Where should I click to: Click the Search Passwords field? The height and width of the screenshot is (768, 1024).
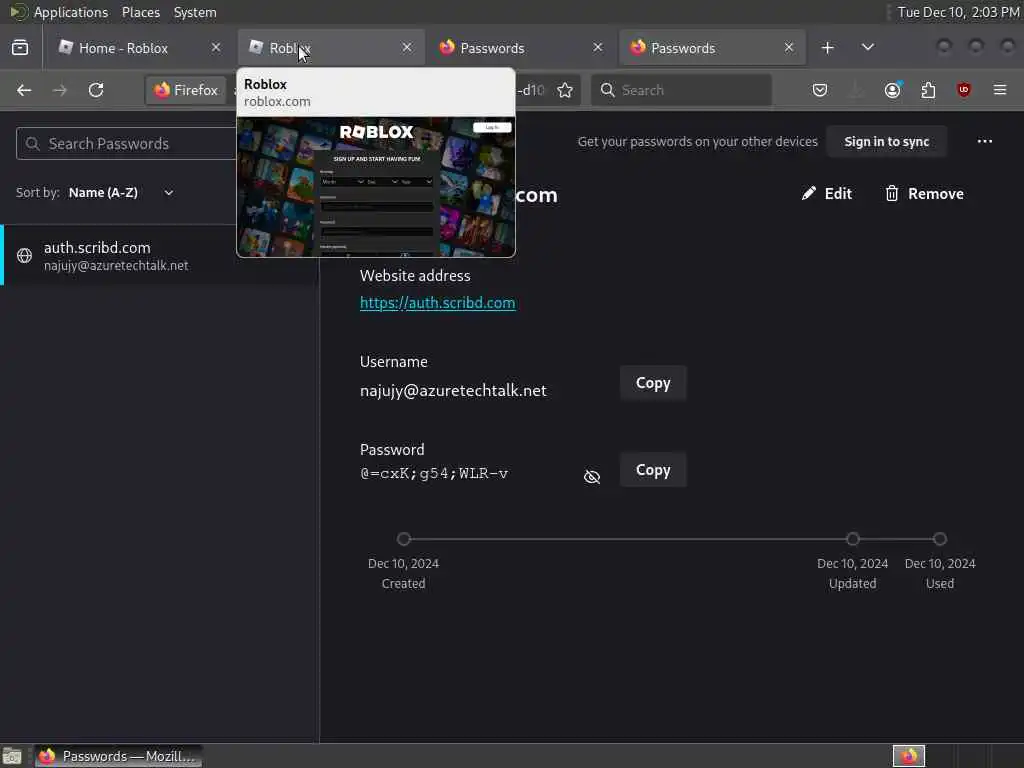coord(127,144)
